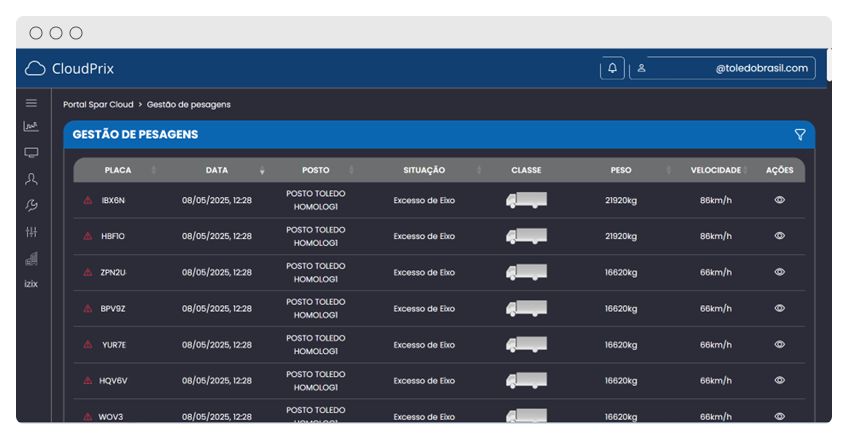Screen dimensions: 848x440
Task: View details of plate HBF1O weighing
Action: coord(779,236)
